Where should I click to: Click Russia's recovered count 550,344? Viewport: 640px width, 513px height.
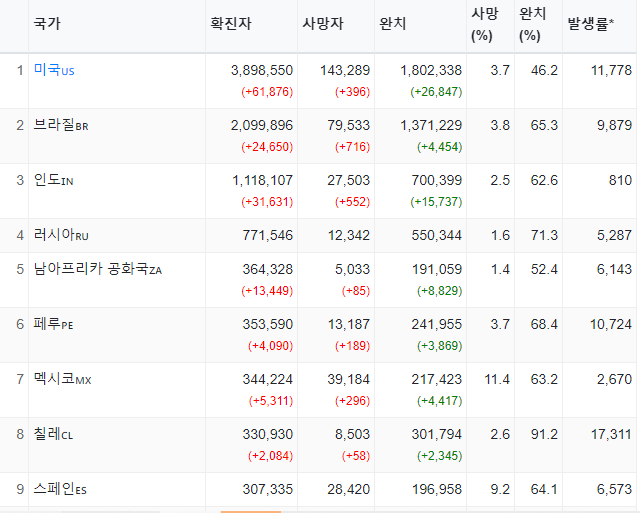pyautogui.click(x=437, y=235)
